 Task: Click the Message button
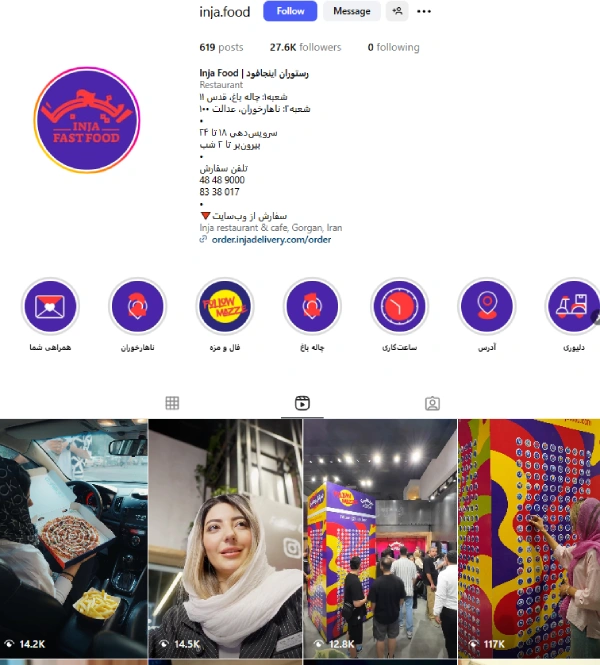tap(352, 11)
